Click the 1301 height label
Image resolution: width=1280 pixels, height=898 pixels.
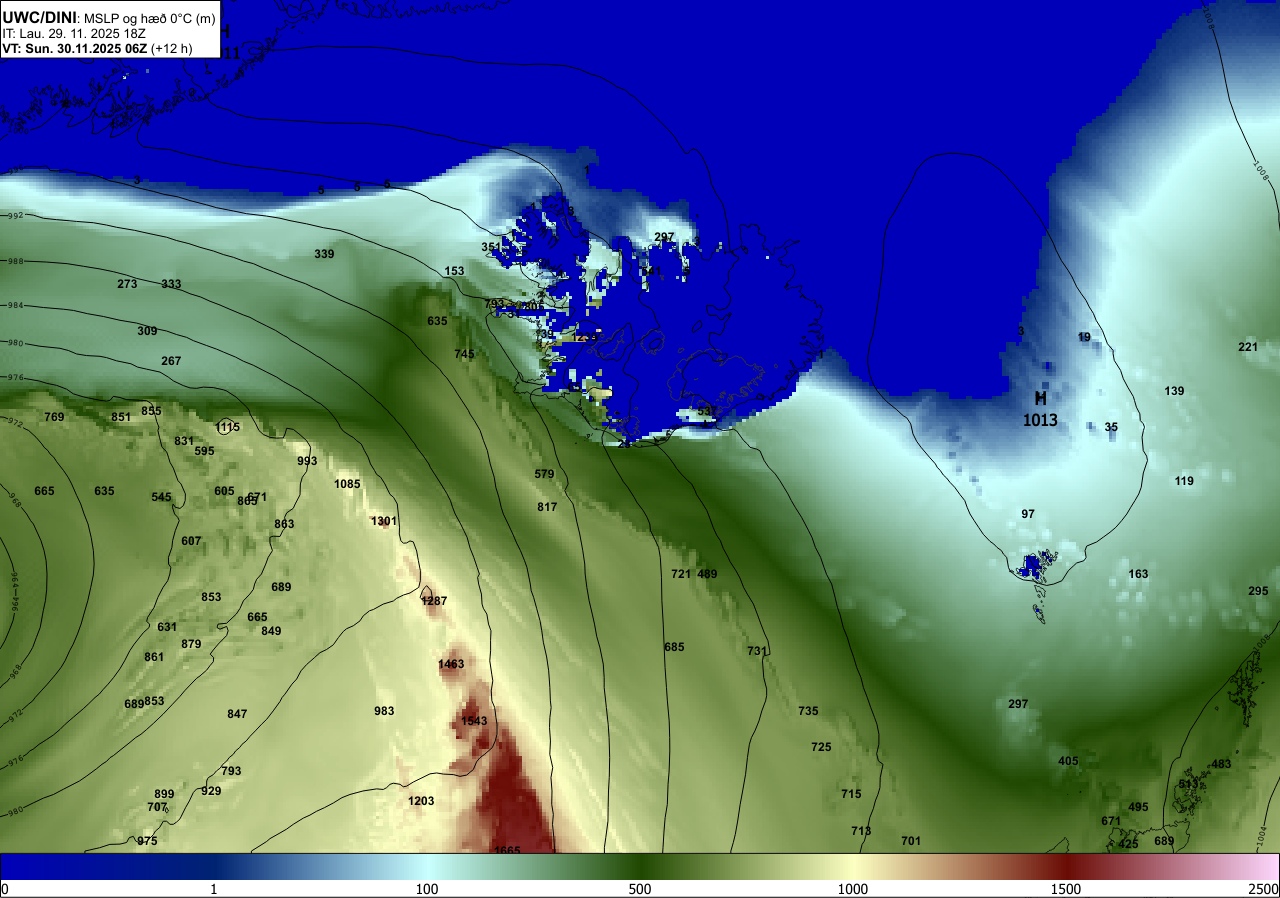pyautogui.click(x=384, y=521)
